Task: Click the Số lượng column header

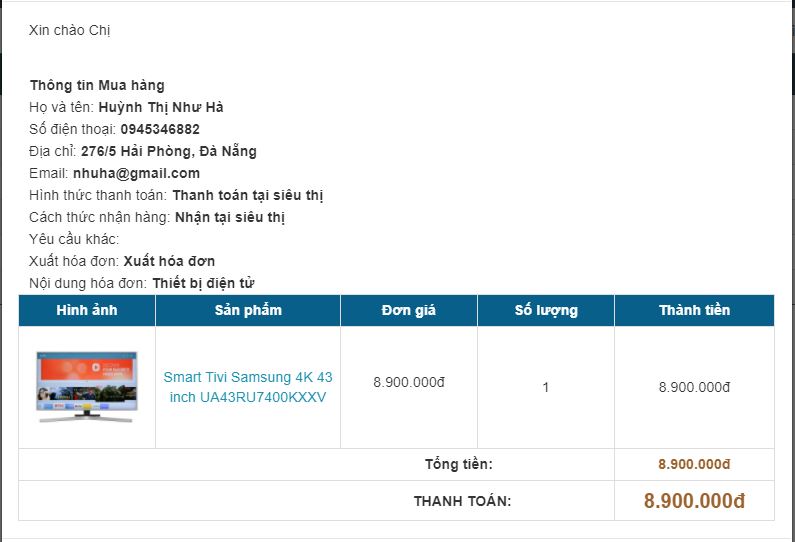Action: (546, 310)
